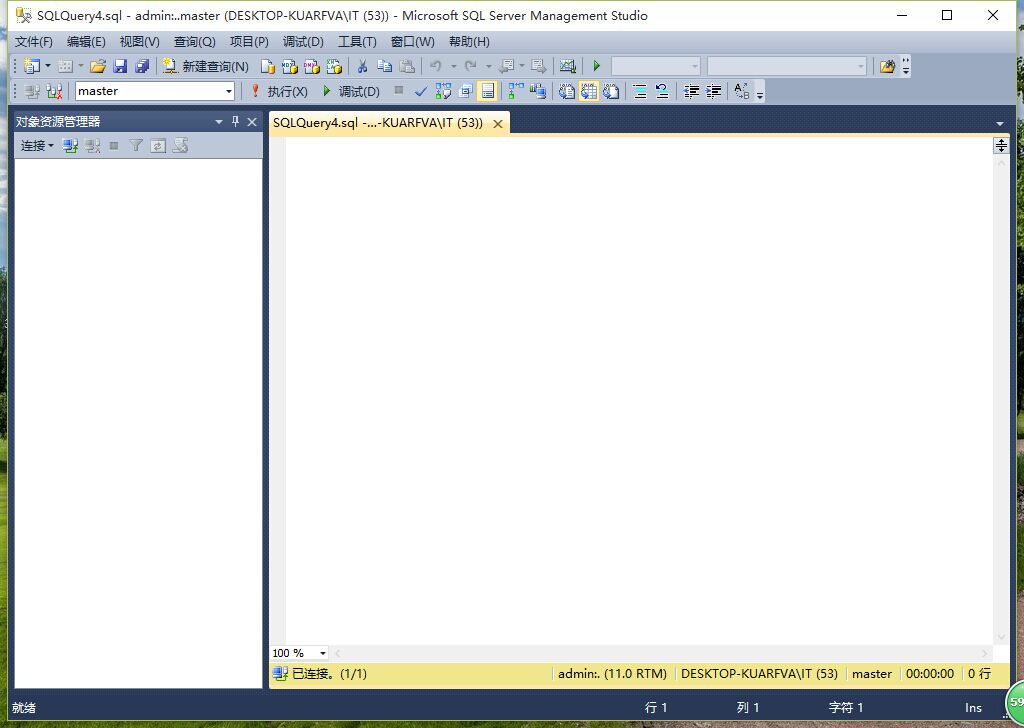The width and height of the screenshot is (1024, 728).
Task: Open the active document tab list arrow
Action: tap(1000, 123)
